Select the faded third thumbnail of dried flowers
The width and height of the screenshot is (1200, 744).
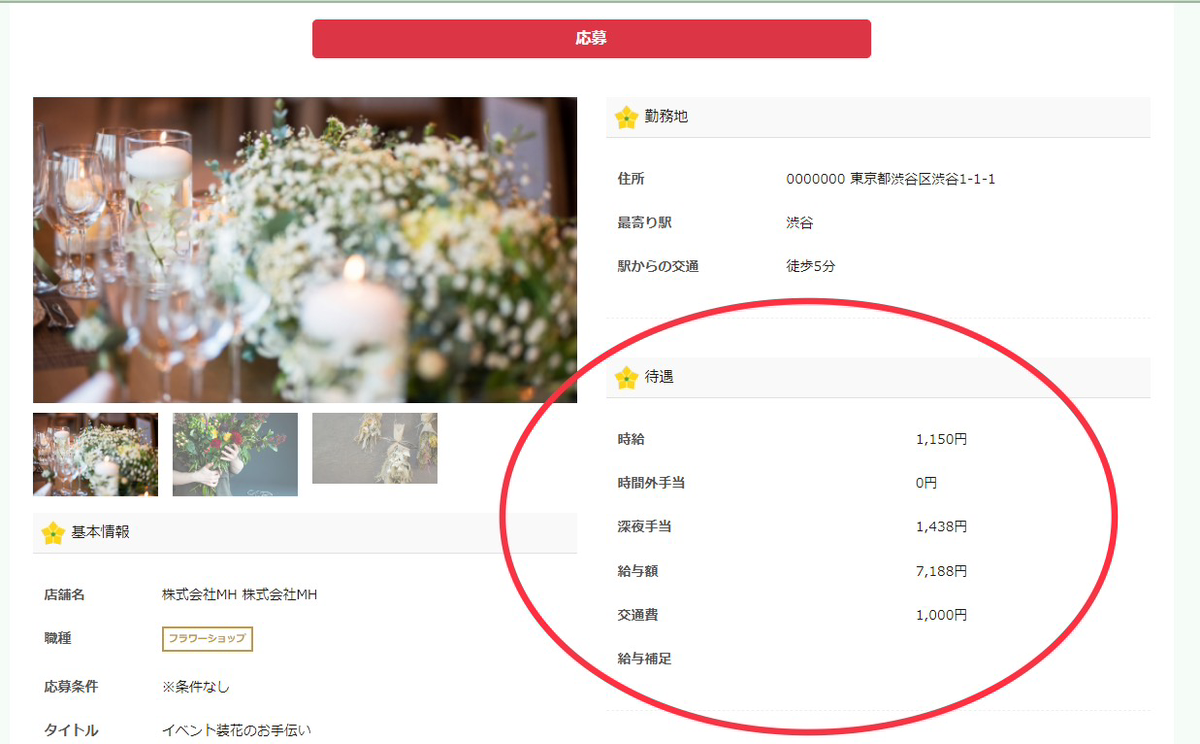[374, 448]
